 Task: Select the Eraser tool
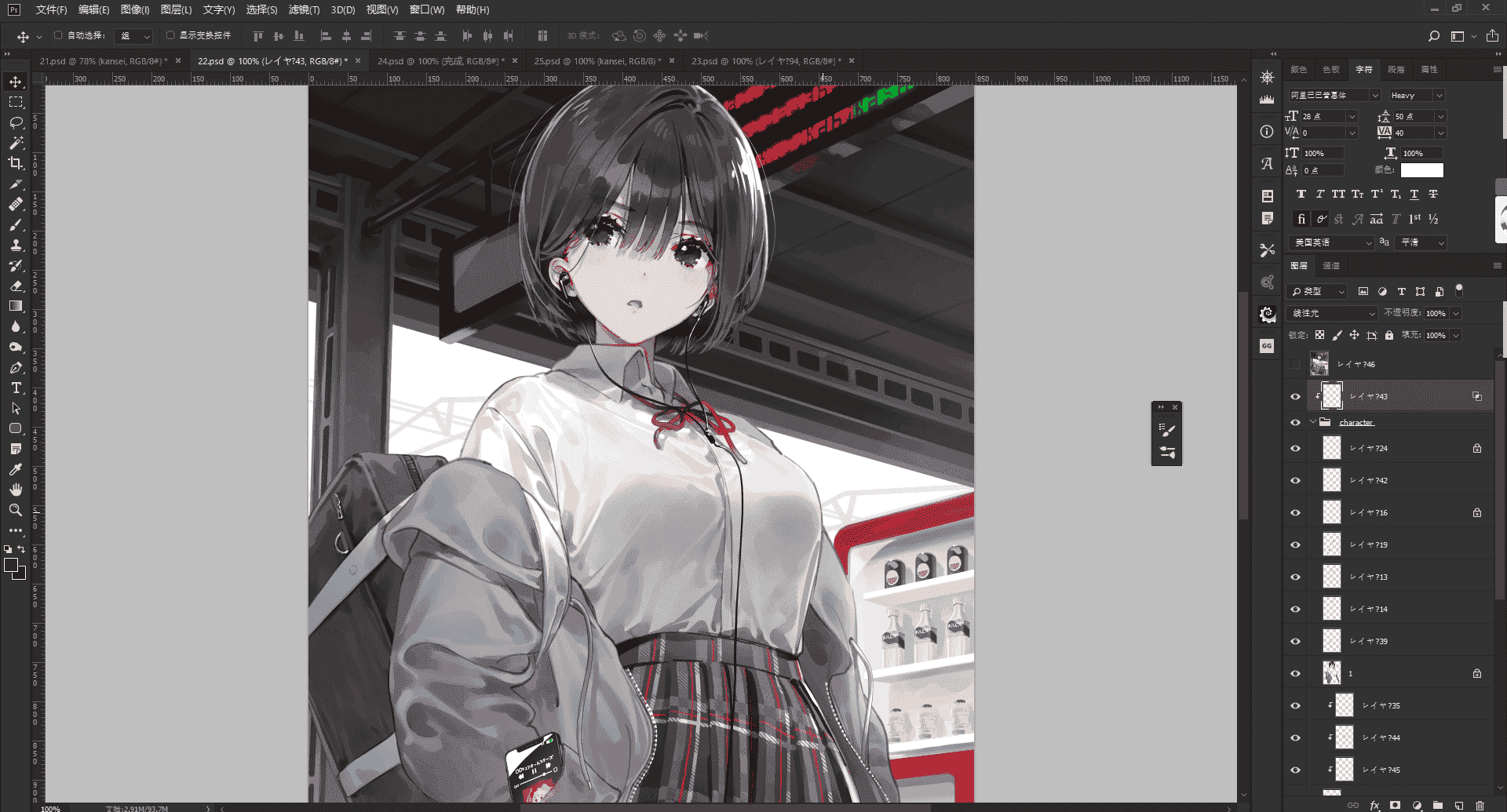click(16, 286)
